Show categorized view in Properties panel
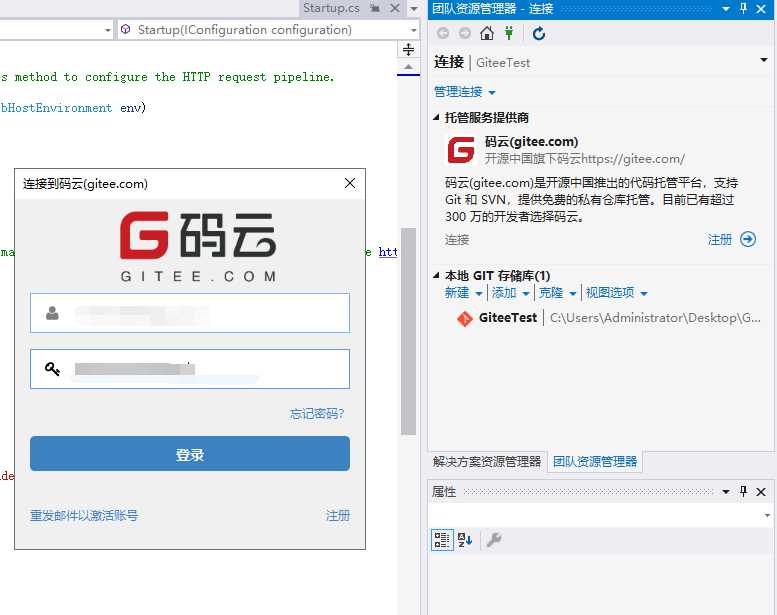777x615 pixels. tap(442, 540)
